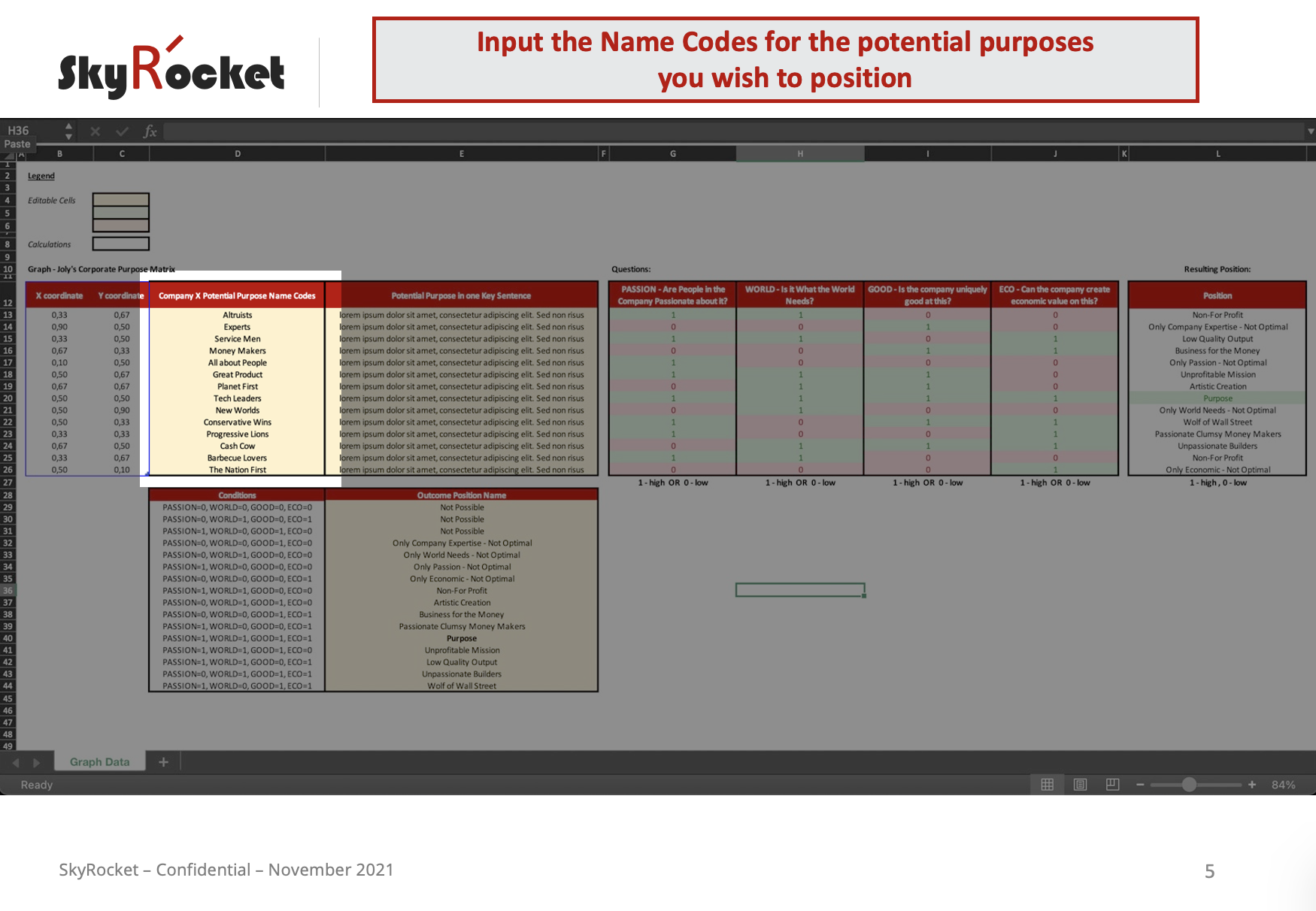Click Potential Purpose in one Key Sentence header

tap(462, 295)
